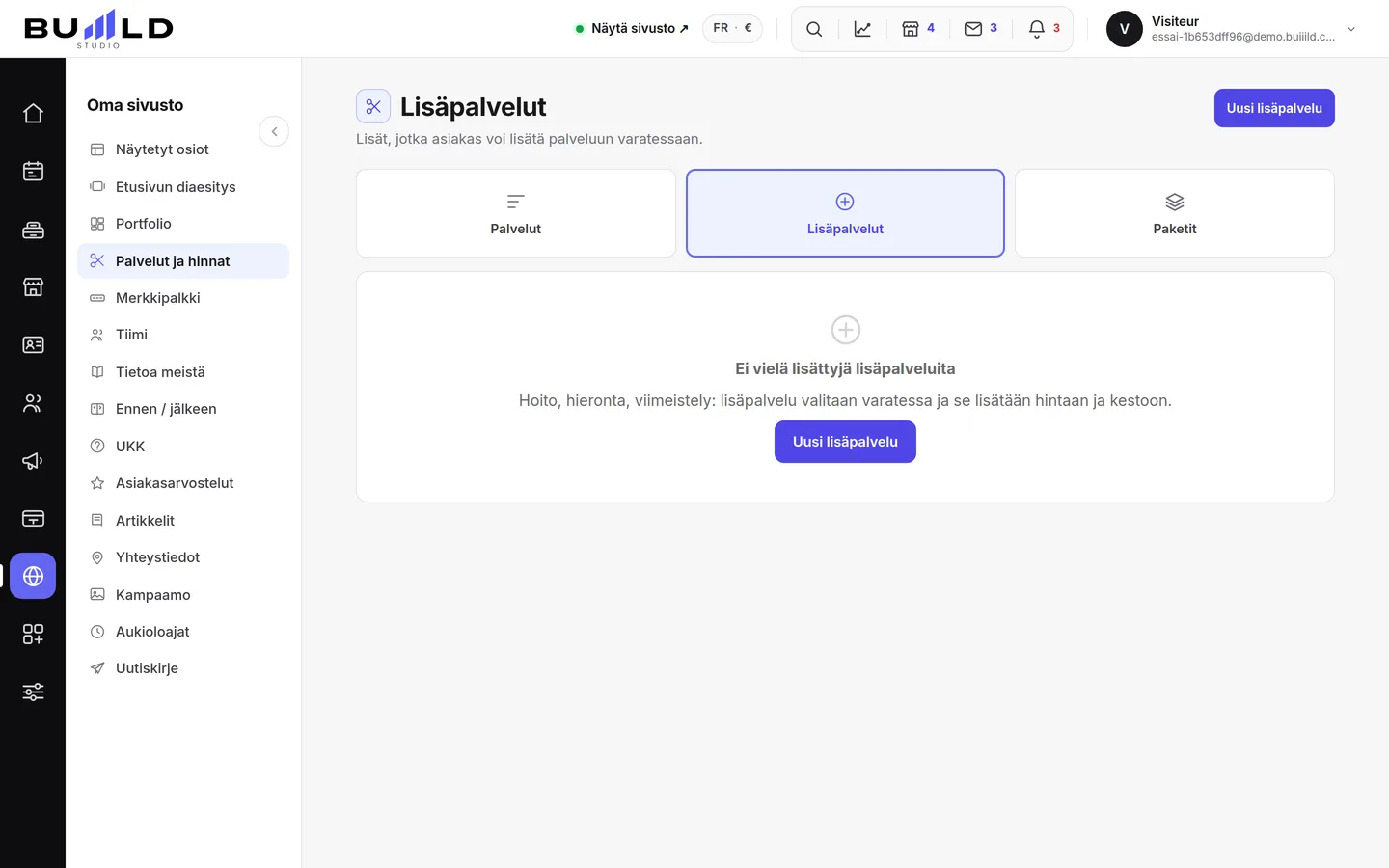
Task: Open the notifications bell icon
Action: pos(1044,29)
